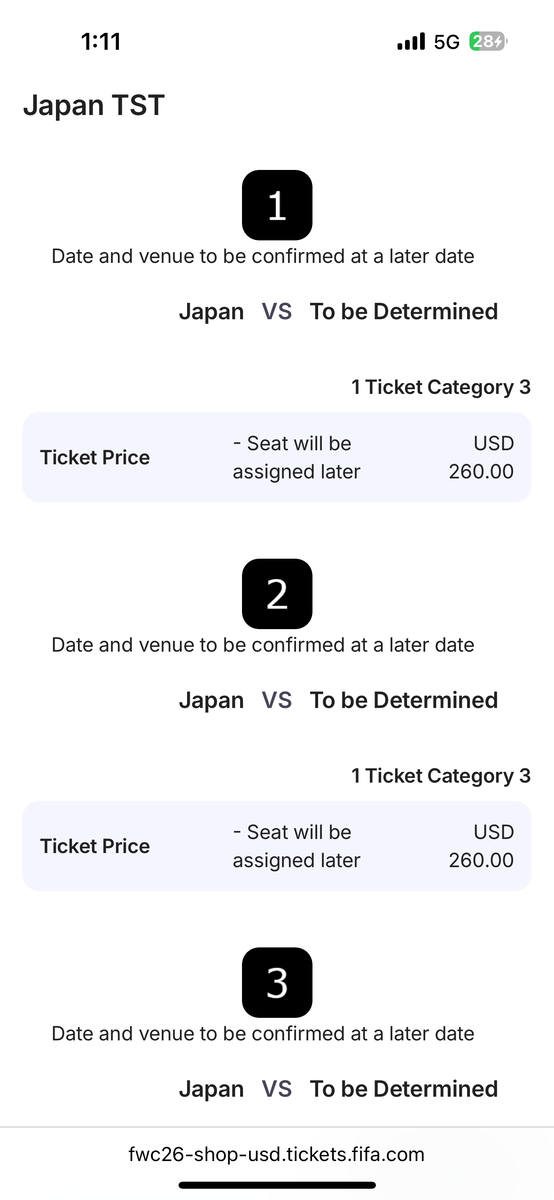The image size is (554, 1200).
Task: Tap the cellular signal bars icon
Action: pos(411,42)
